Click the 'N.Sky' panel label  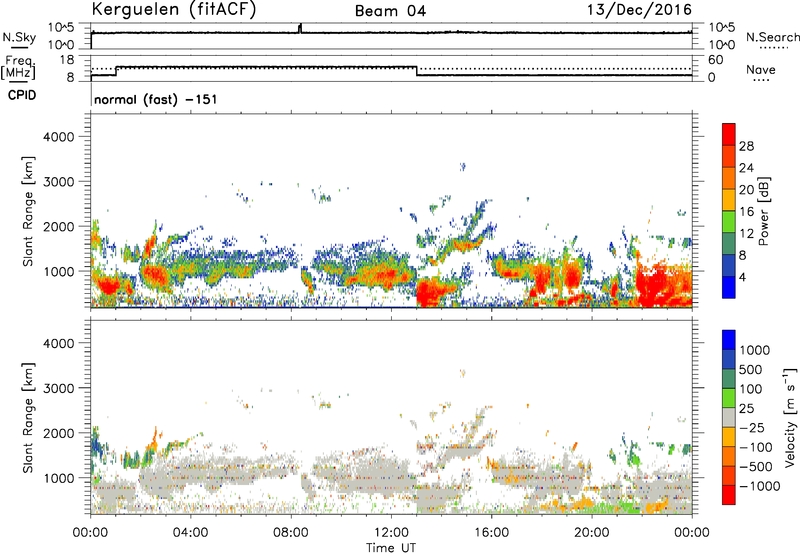tap(19, 38)
